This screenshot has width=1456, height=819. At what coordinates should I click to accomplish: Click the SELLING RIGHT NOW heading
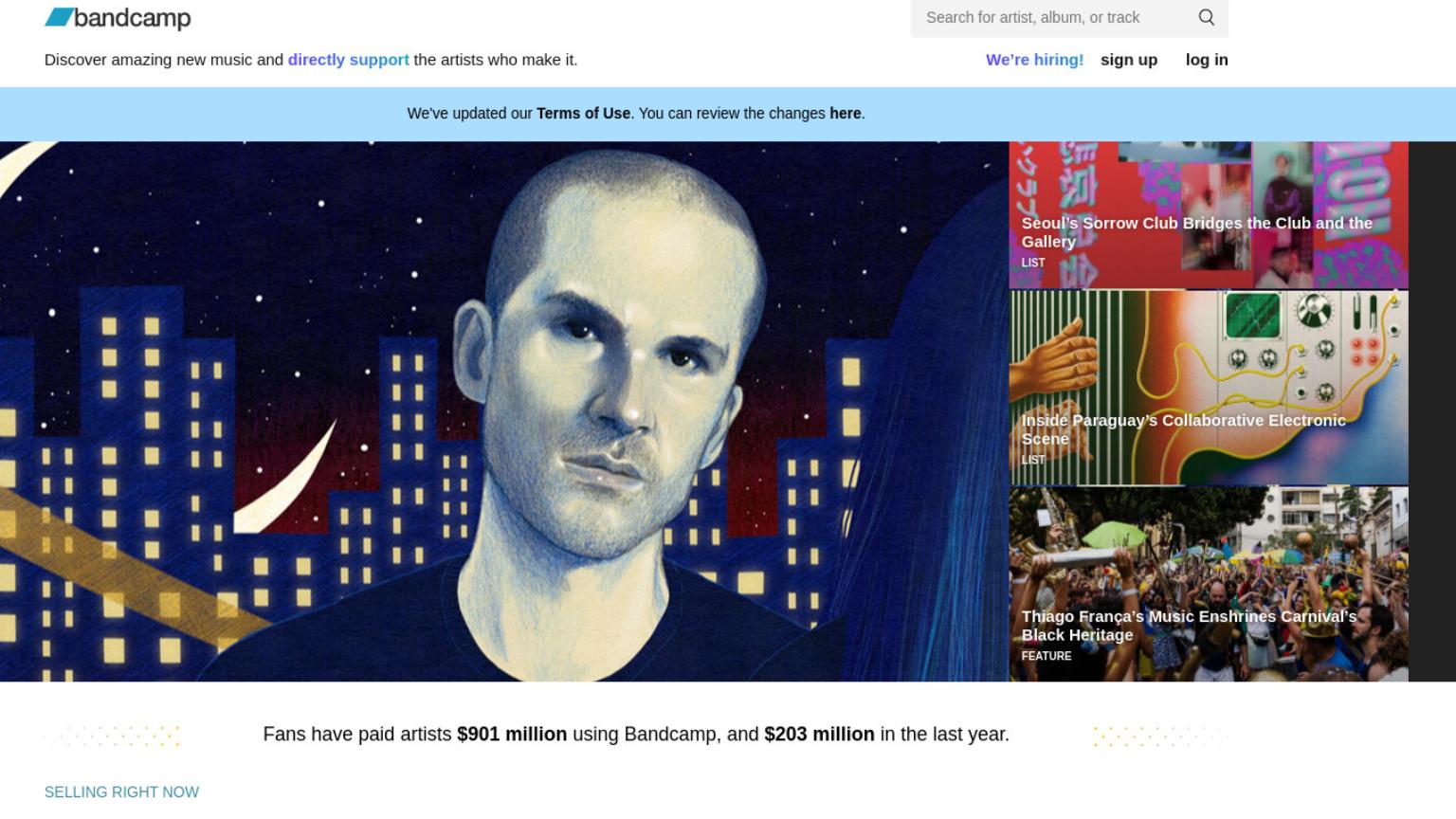coord(121,792)
